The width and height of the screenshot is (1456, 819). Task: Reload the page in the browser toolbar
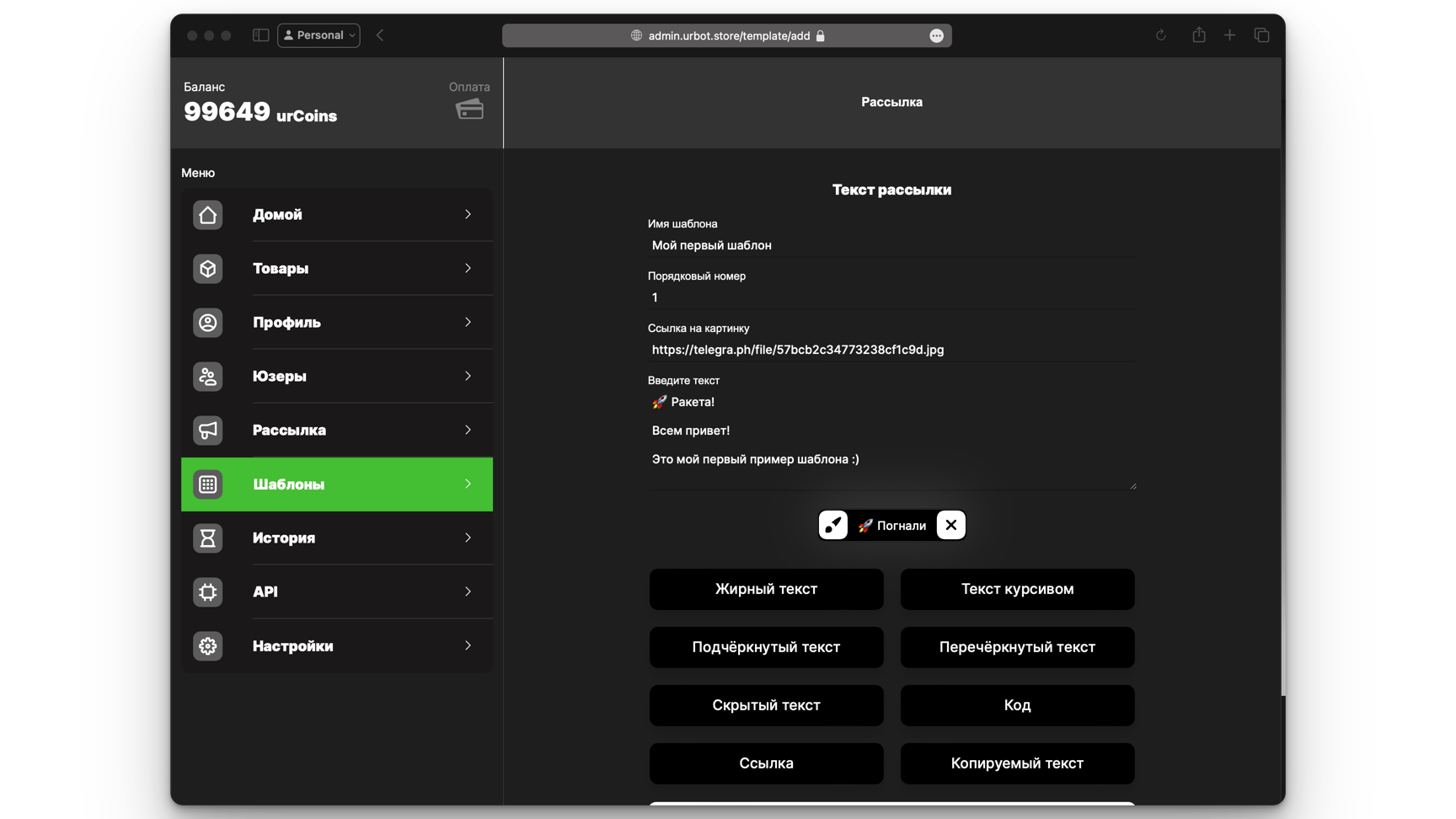[1160, 35]
